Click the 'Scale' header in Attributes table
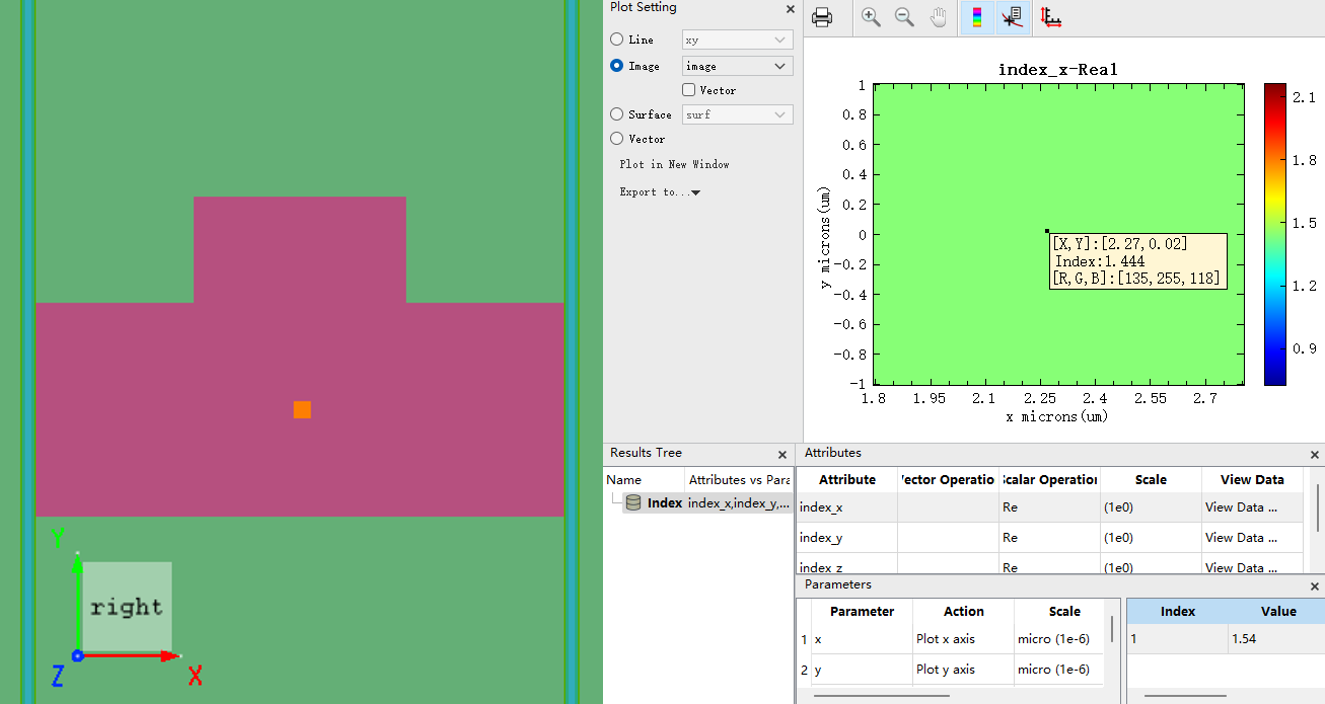Image resolution: width=1325 pixels, height=704 pixels. point(1151,480)
